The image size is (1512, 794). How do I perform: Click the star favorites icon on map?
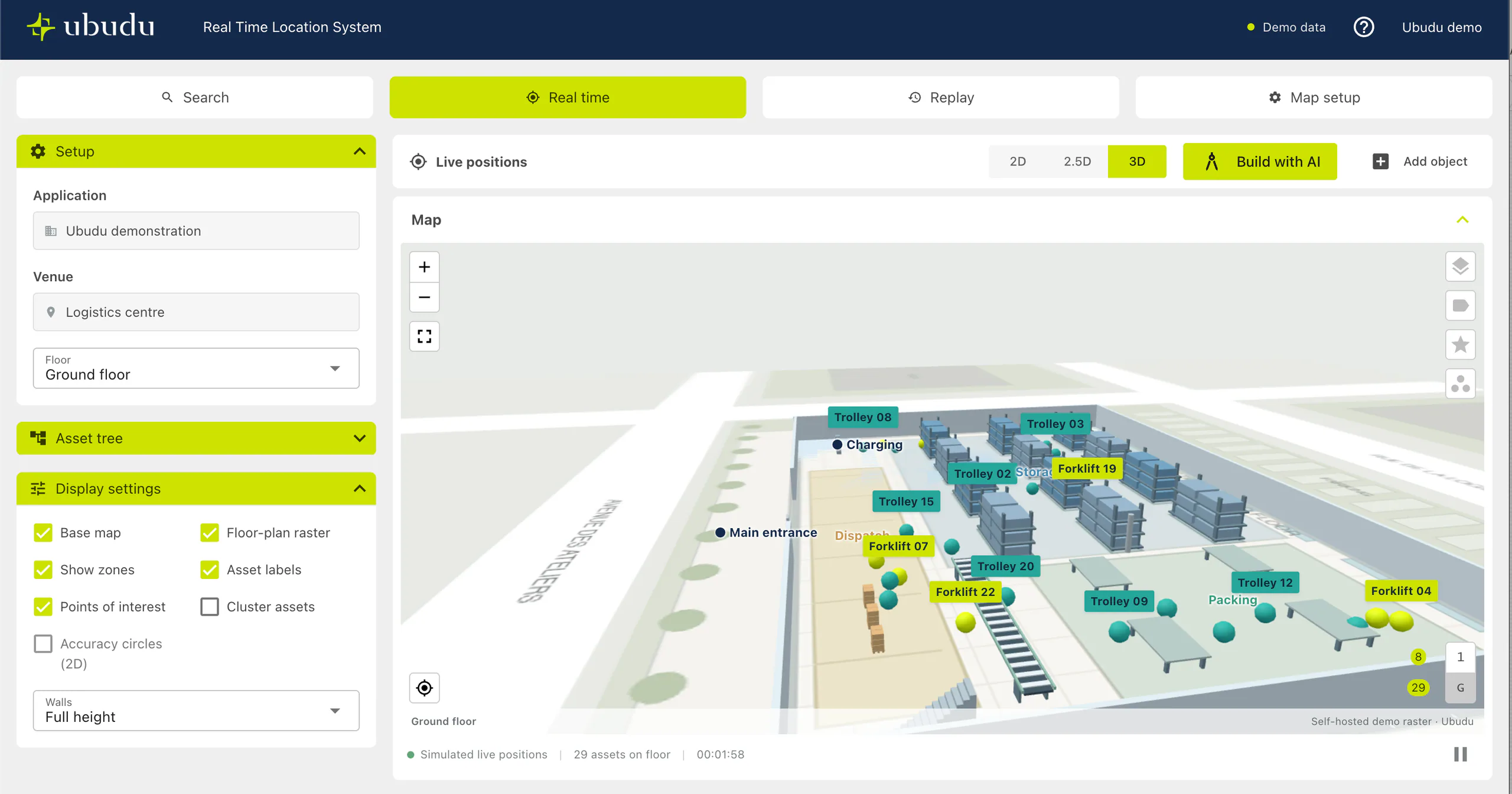click(x=1460, y=344)
